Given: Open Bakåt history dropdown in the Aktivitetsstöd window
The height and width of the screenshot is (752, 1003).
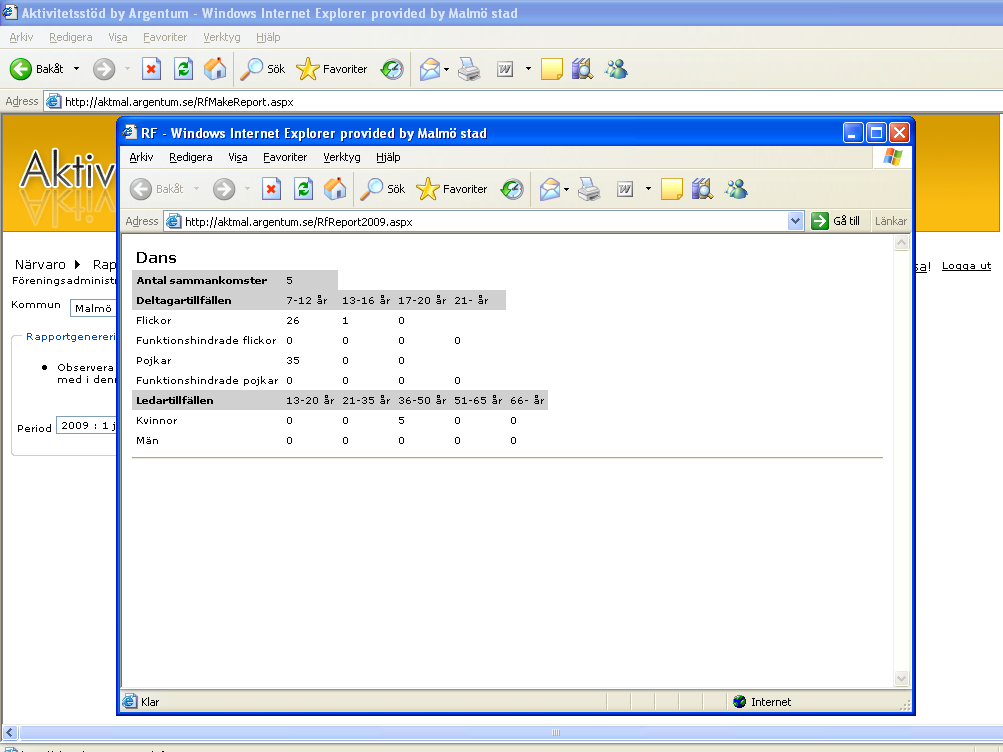Looking at the screenshot, I should tap(76, 69).
